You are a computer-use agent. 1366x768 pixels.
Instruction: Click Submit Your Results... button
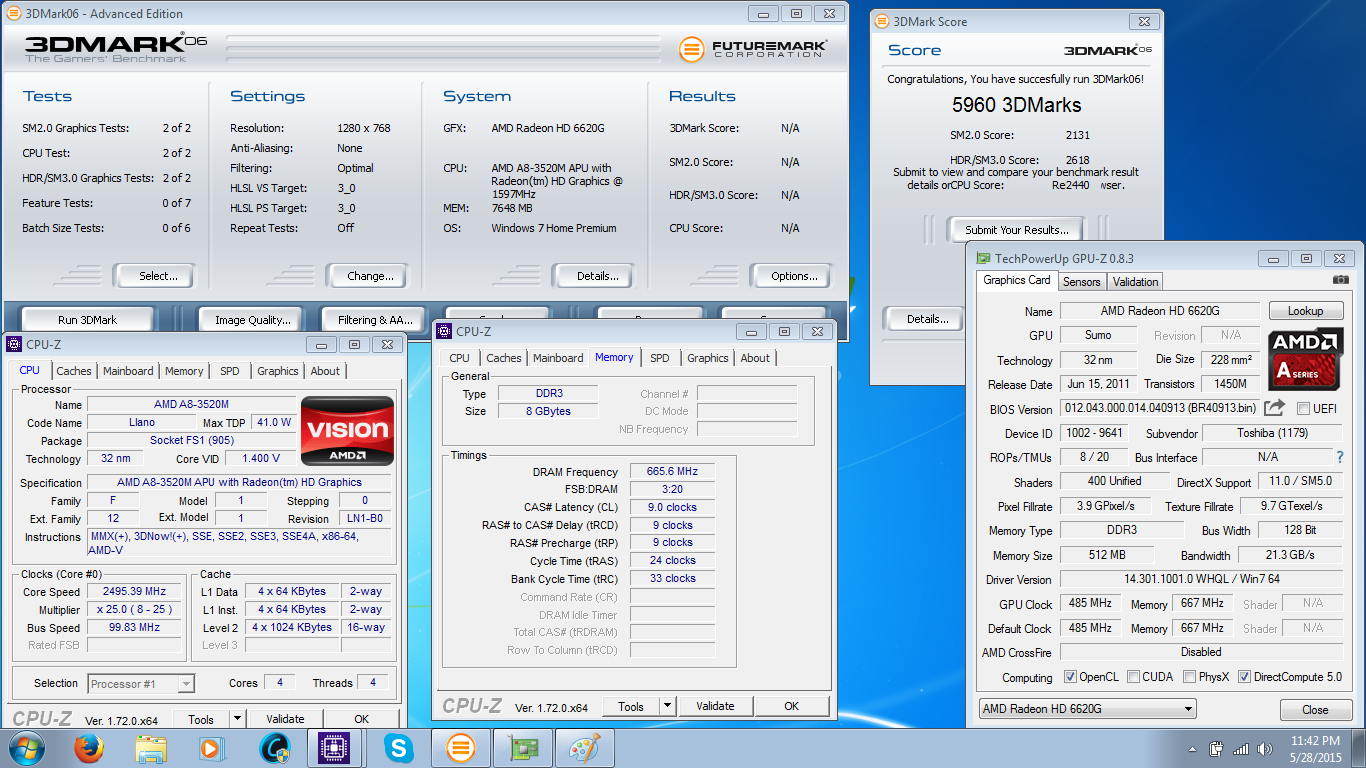tap(1016, 230)
